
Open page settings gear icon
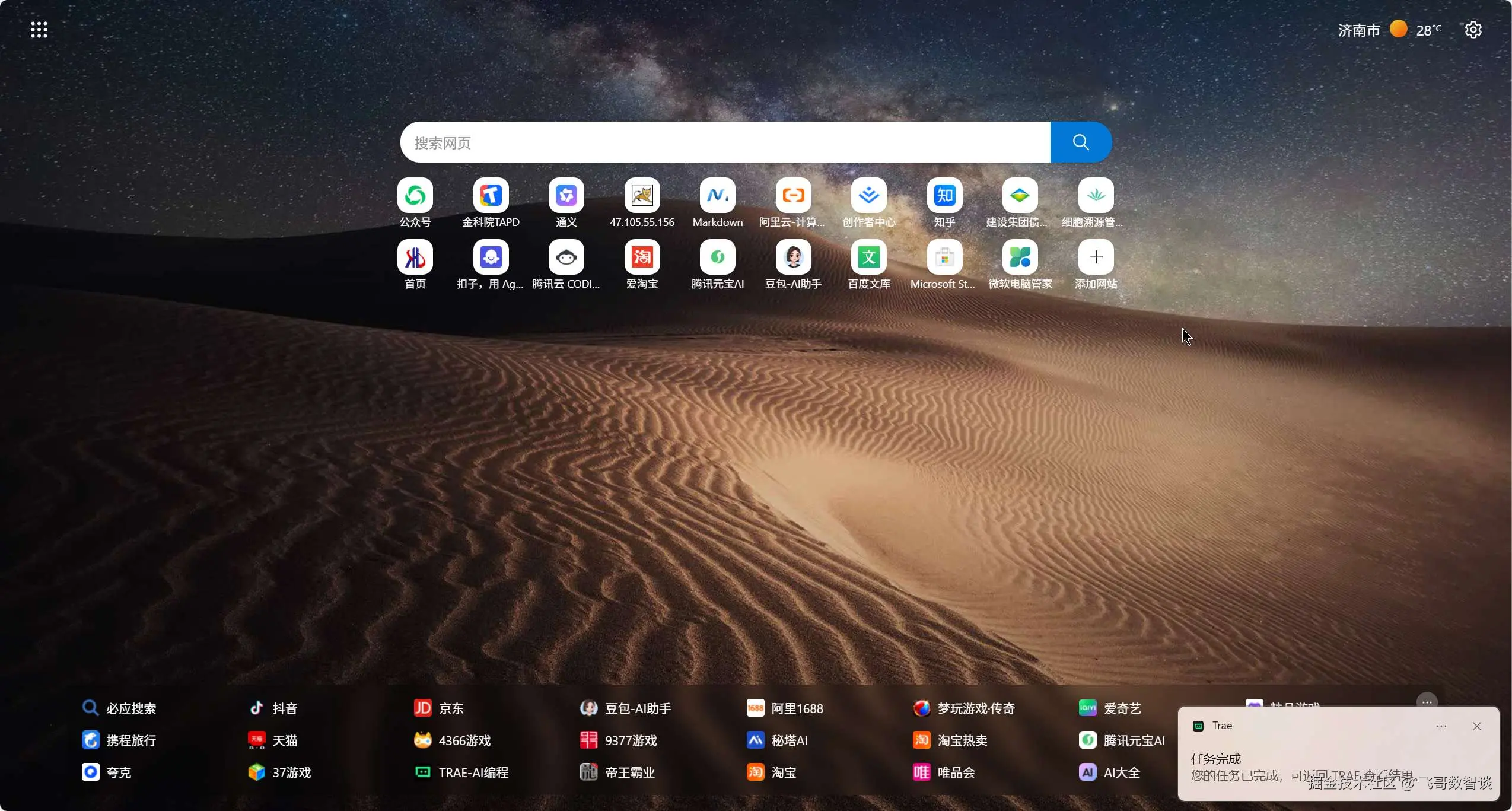(1473, 30)
